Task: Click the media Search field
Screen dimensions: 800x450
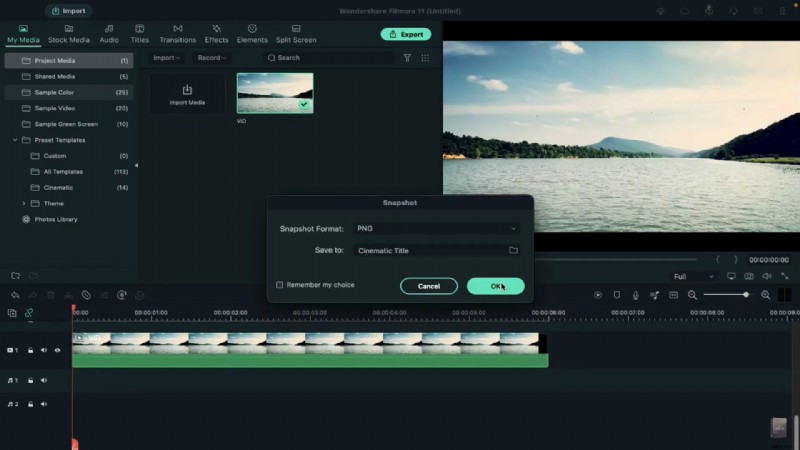Action: (x=329, y=58)
